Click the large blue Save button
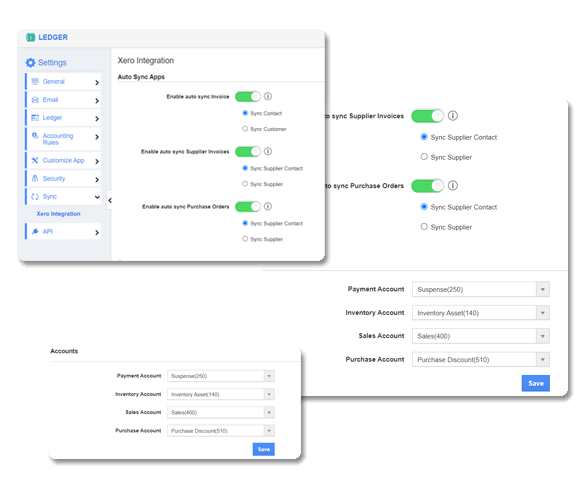Viewport: 580px width, 480px height. (x=536, y=383)
